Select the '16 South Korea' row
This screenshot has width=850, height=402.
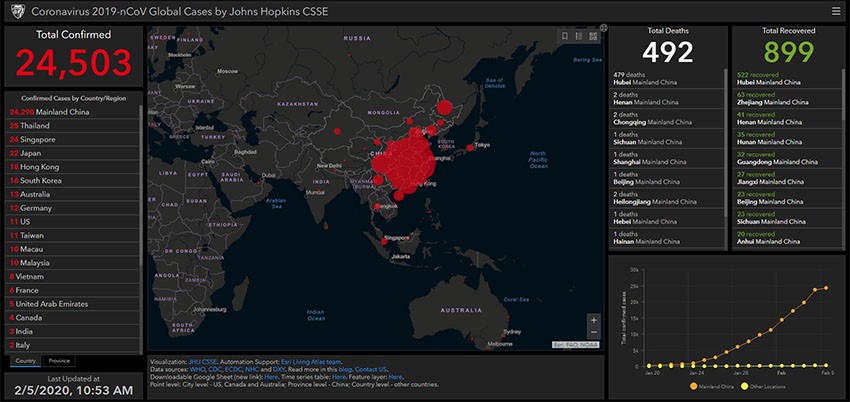[73, 180]
